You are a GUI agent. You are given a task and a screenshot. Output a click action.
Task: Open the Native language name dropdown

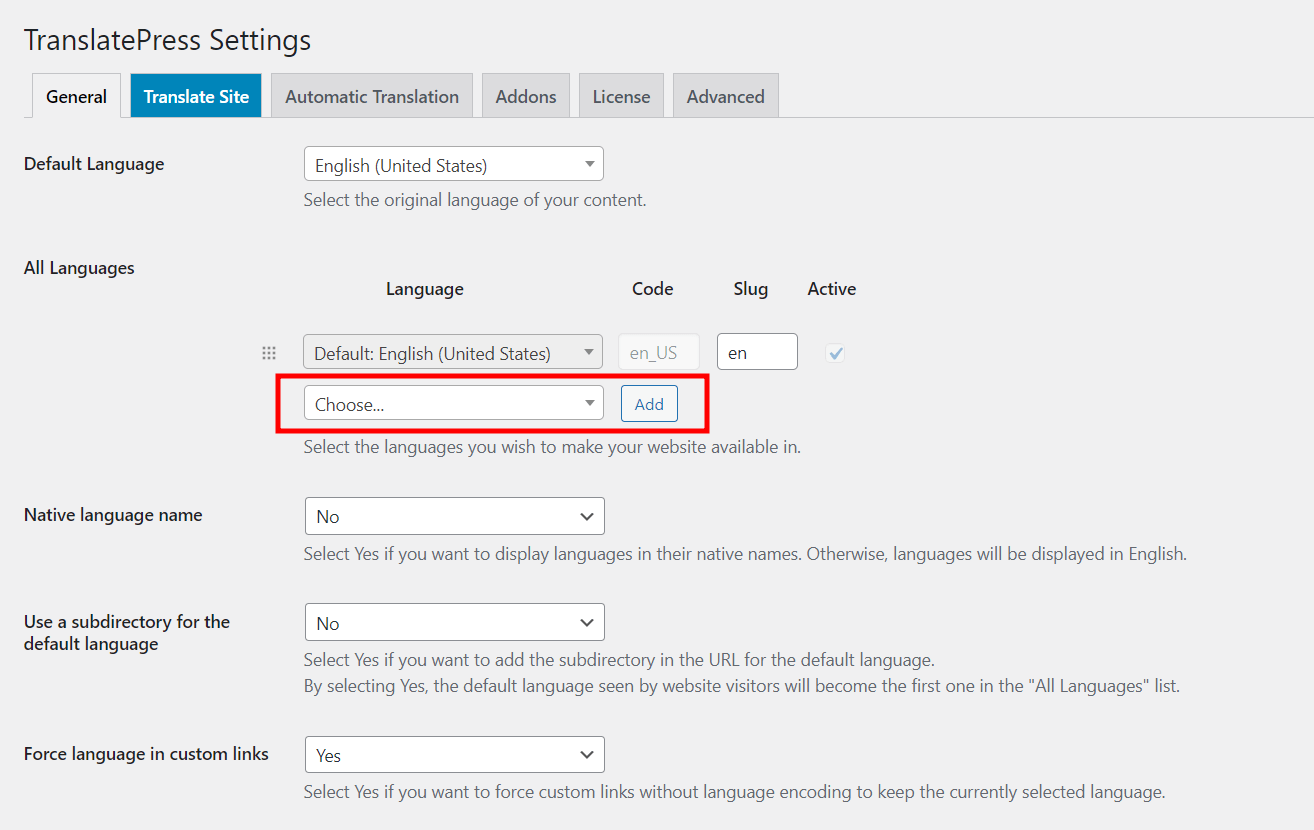455,516
